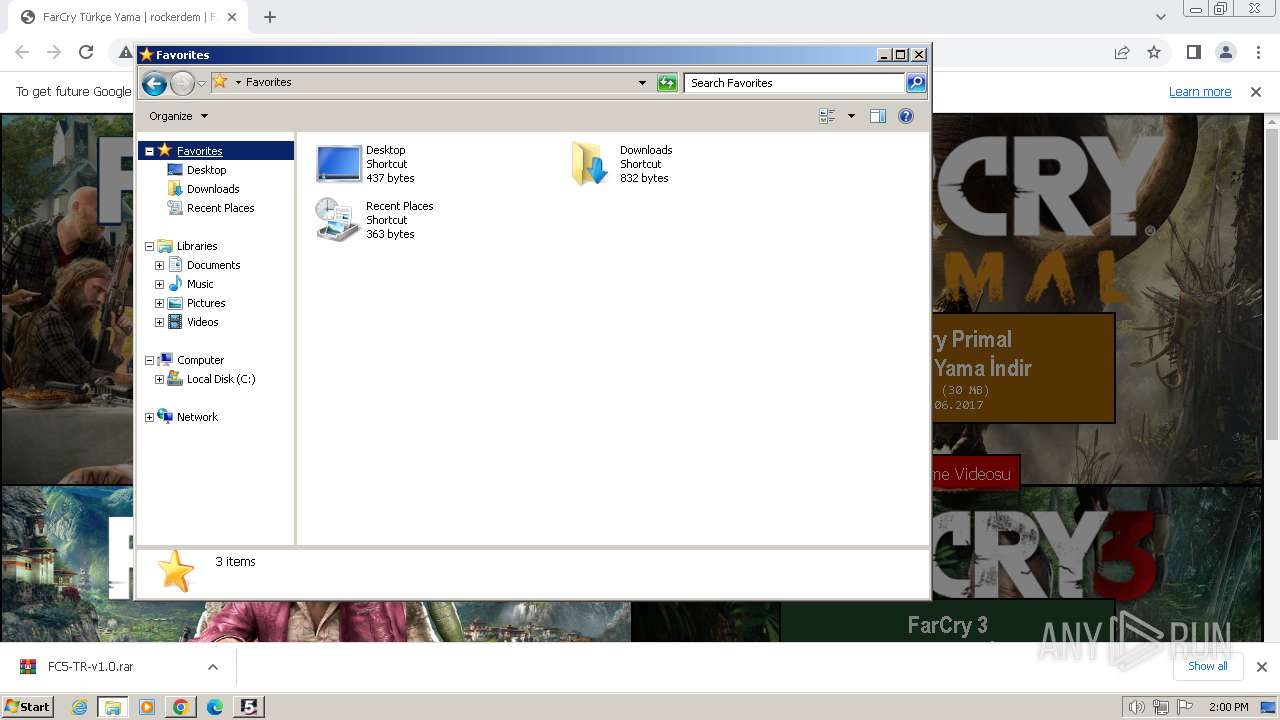The image size is (1280, 720).
Task: Expand the Network tree node
Action: point(149,417)
